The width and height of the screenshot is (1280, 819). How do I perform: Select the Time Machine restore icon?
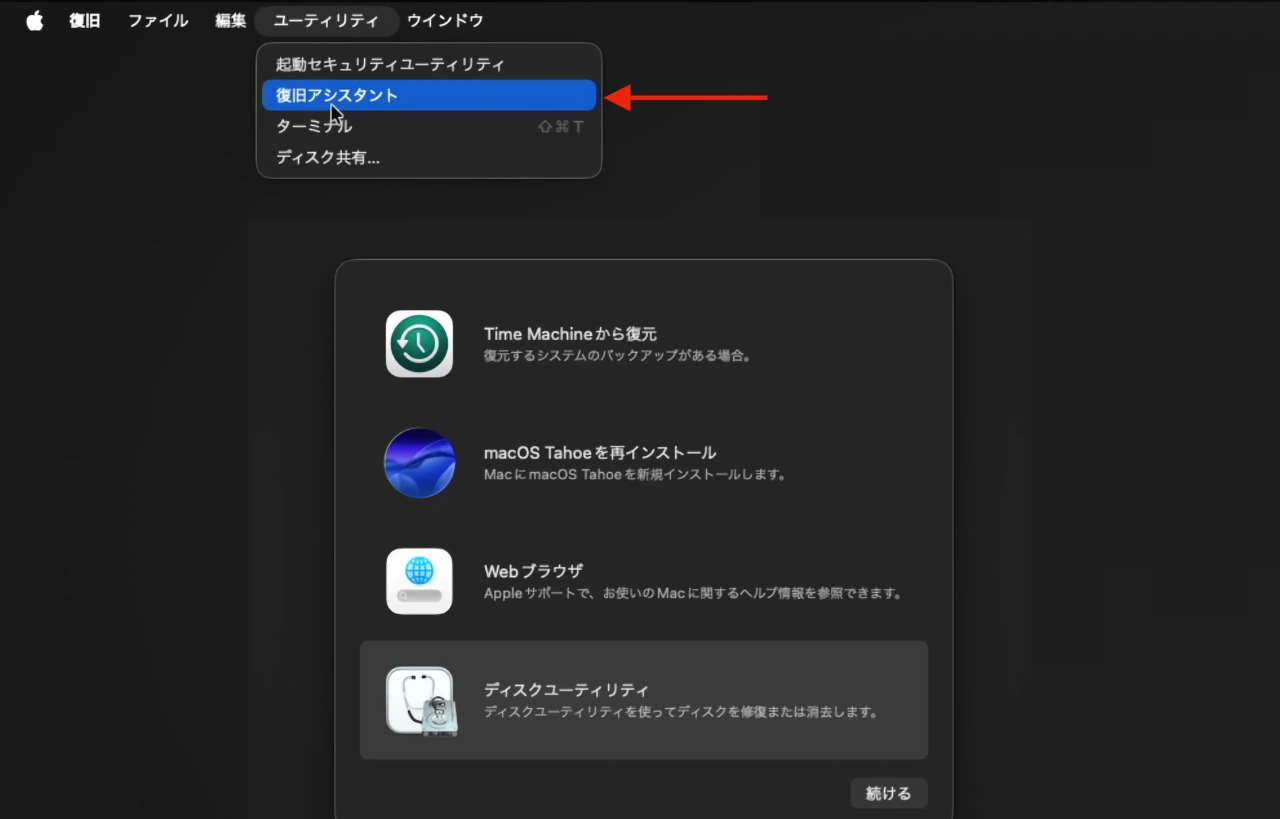[x=419, y=343]
